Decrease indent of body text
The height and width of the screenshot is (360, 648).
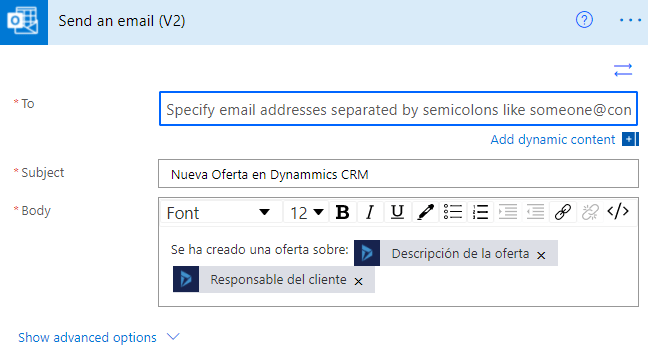pos(535,212)
